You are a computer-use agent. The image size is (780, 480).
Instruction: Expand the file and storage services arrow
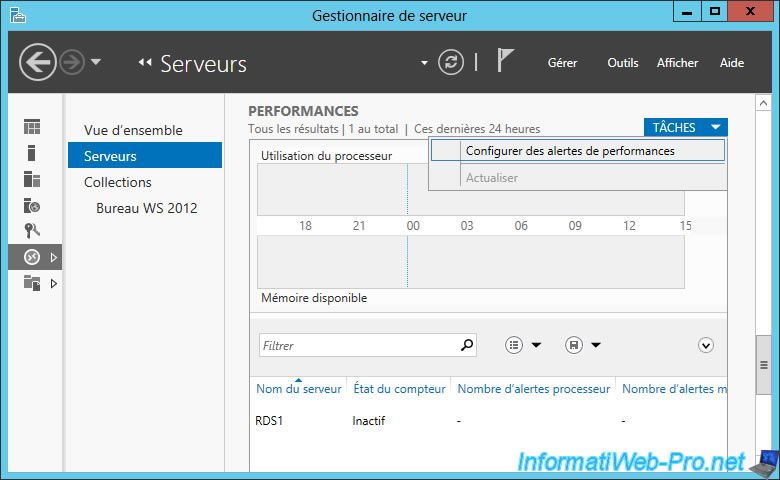(54, 284)
